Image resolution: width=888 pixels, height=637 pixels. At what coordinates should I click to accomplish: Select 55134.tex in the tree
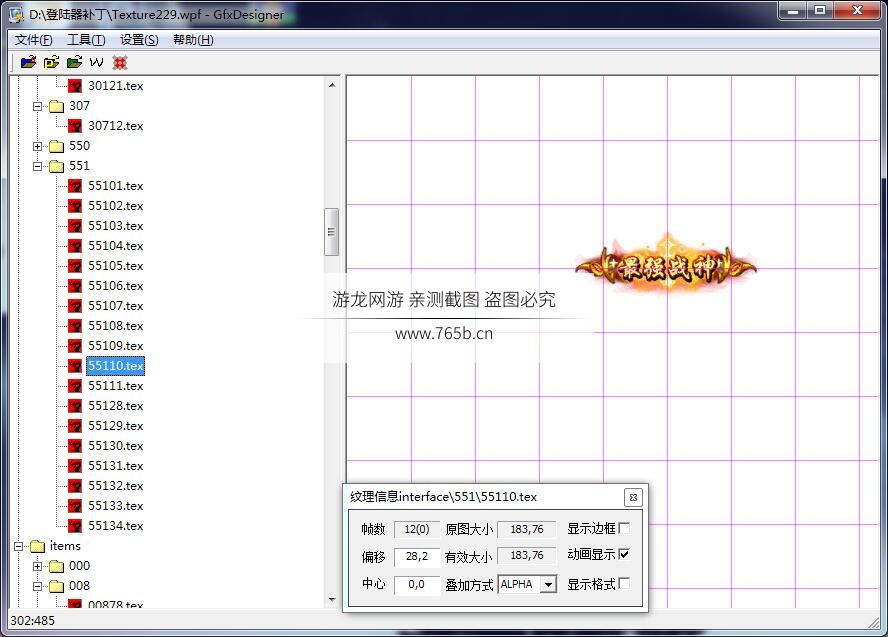click(116, 526)
